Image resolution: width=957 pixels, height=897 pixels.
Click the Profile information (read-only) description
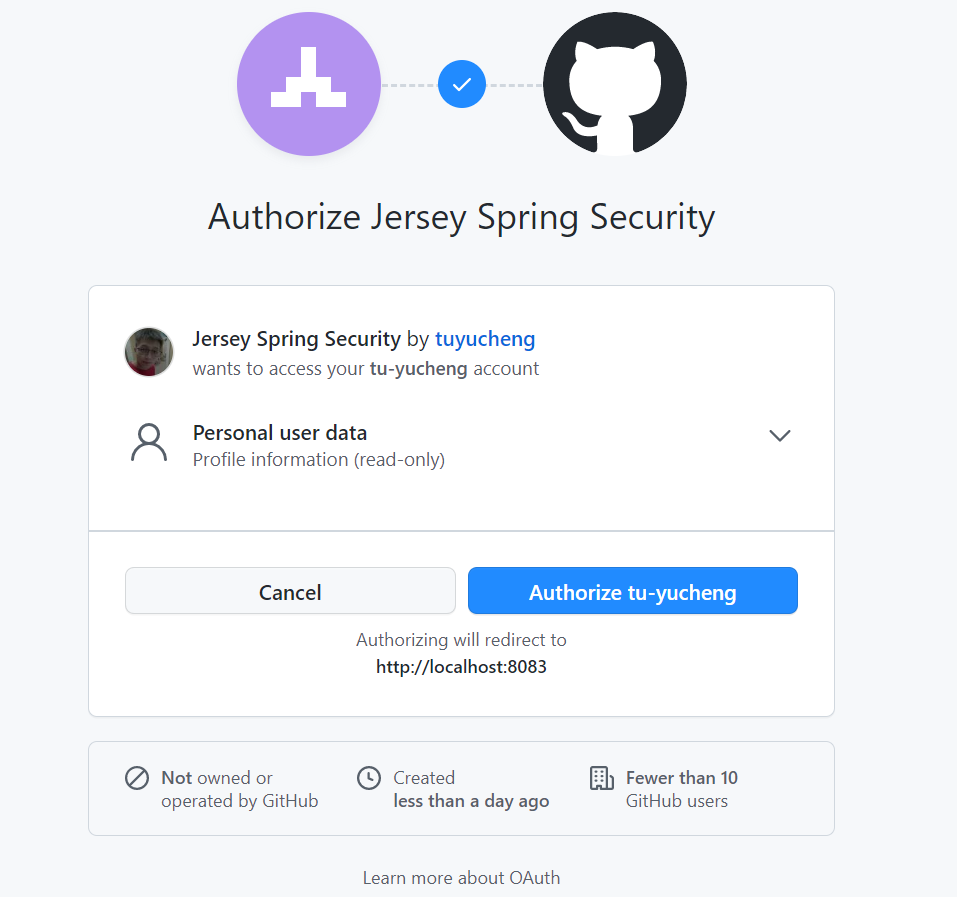point(318,460)
